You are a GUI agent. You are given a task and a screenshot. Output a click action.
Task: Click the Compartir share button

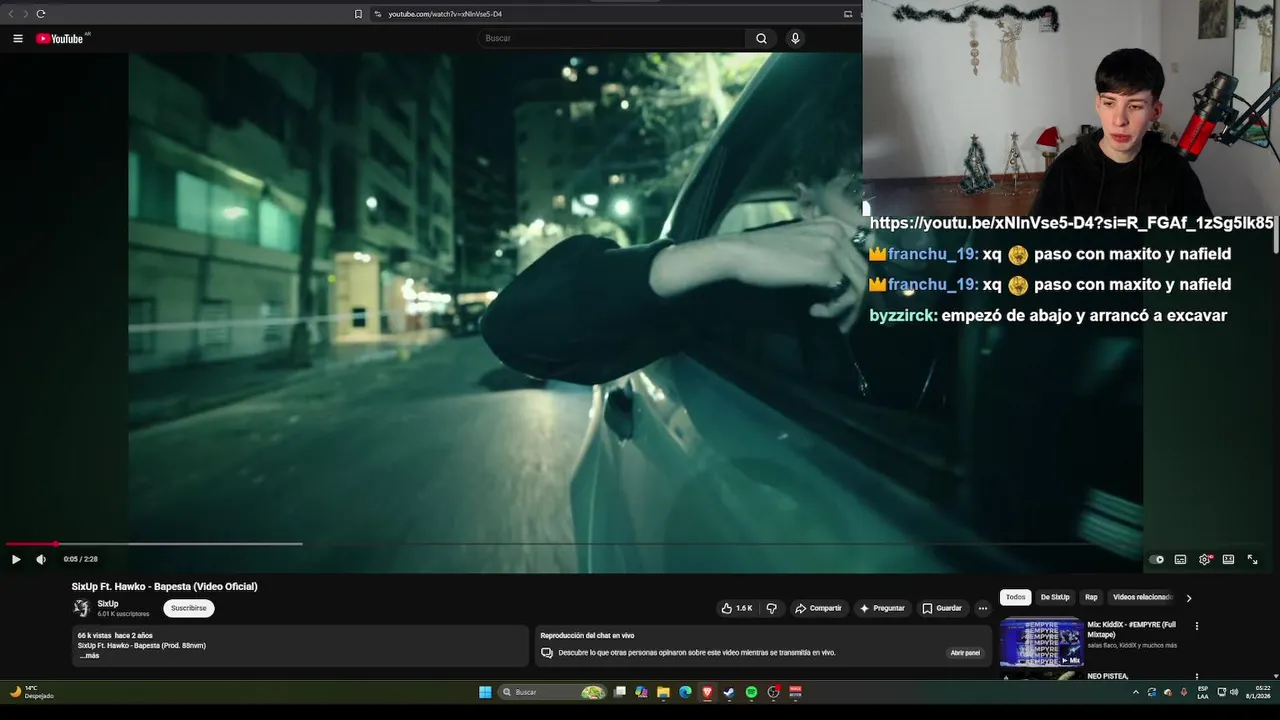pyautogui.click(x=818, y=608)
